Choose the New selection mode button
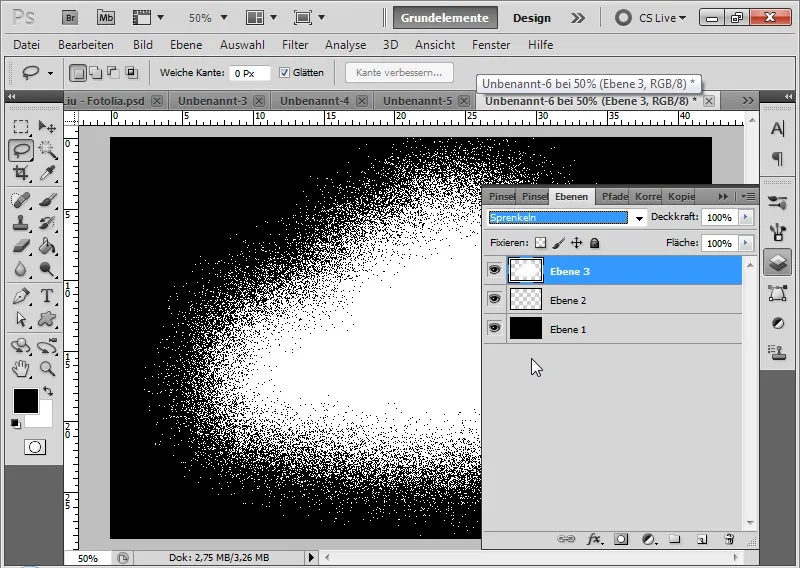 pyautogui.click(x=78, y=73)
